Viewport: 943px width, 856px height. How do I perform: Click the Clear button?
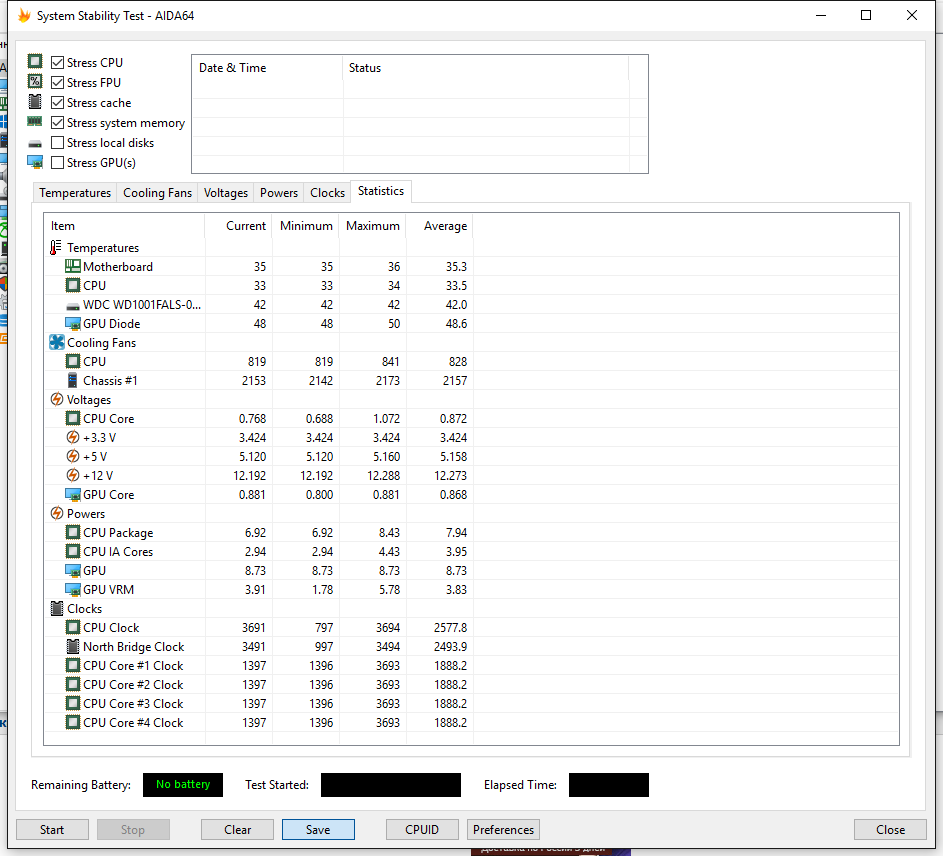(238, 830)
